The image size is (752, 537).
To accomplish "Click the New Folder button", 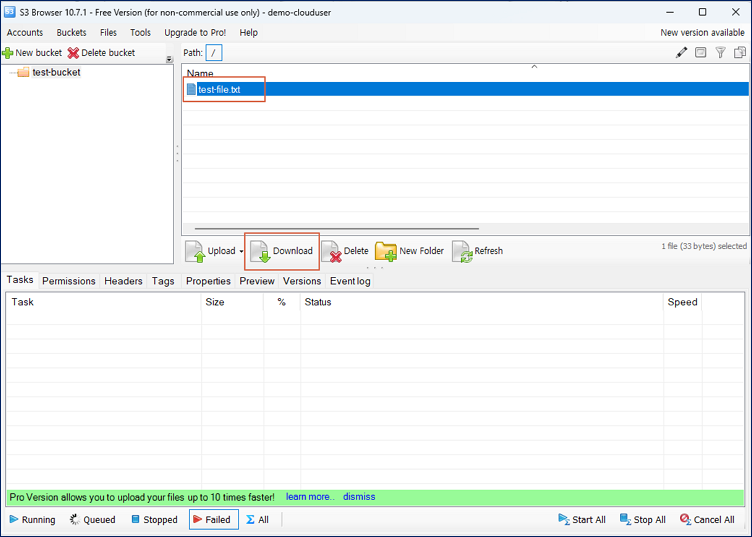I will coord(410,251).
